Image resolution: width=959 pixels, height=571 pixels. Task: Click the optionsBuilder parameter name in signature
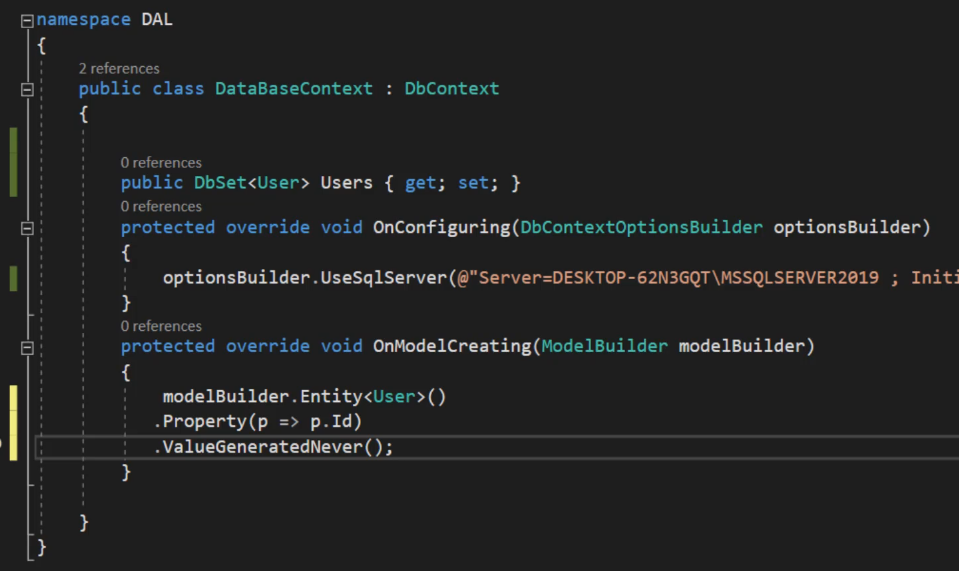pos(847,227)
